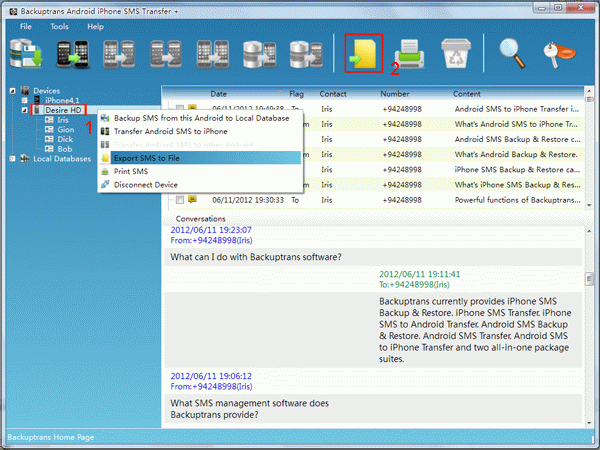The image size is (600, 450).
Task: Click 'iPhone SMS Backup & Restore ca...' content cell
Action: tap(517, 170)
